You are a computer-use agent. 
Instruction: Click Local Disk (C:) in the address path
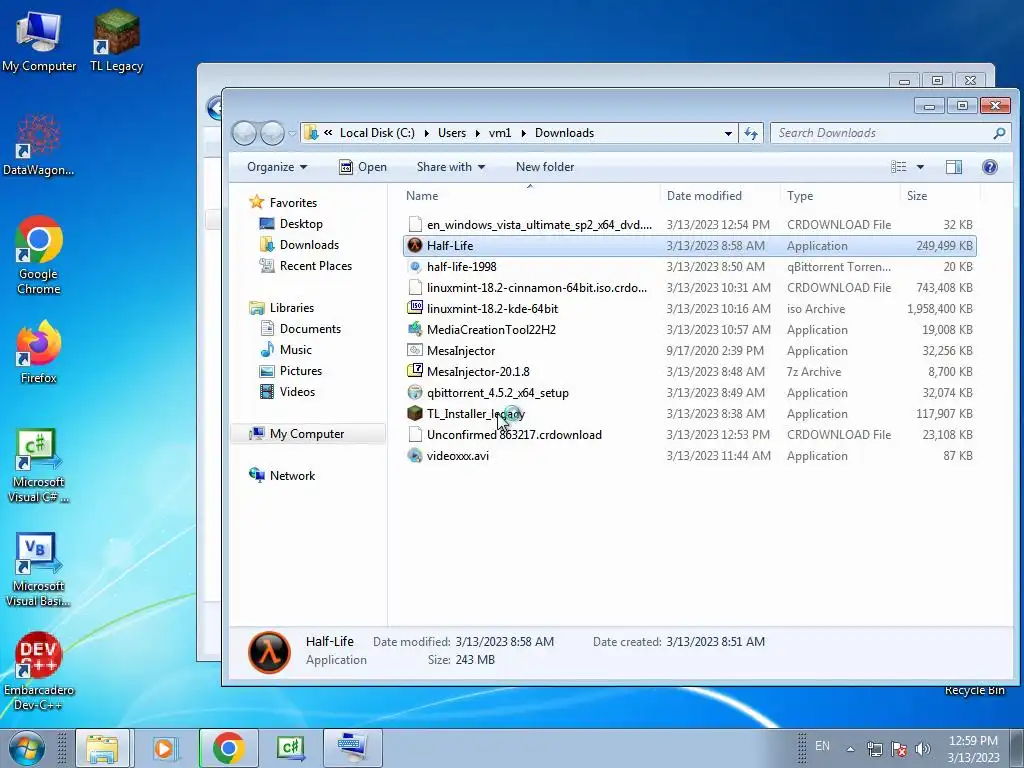point(377,133)
